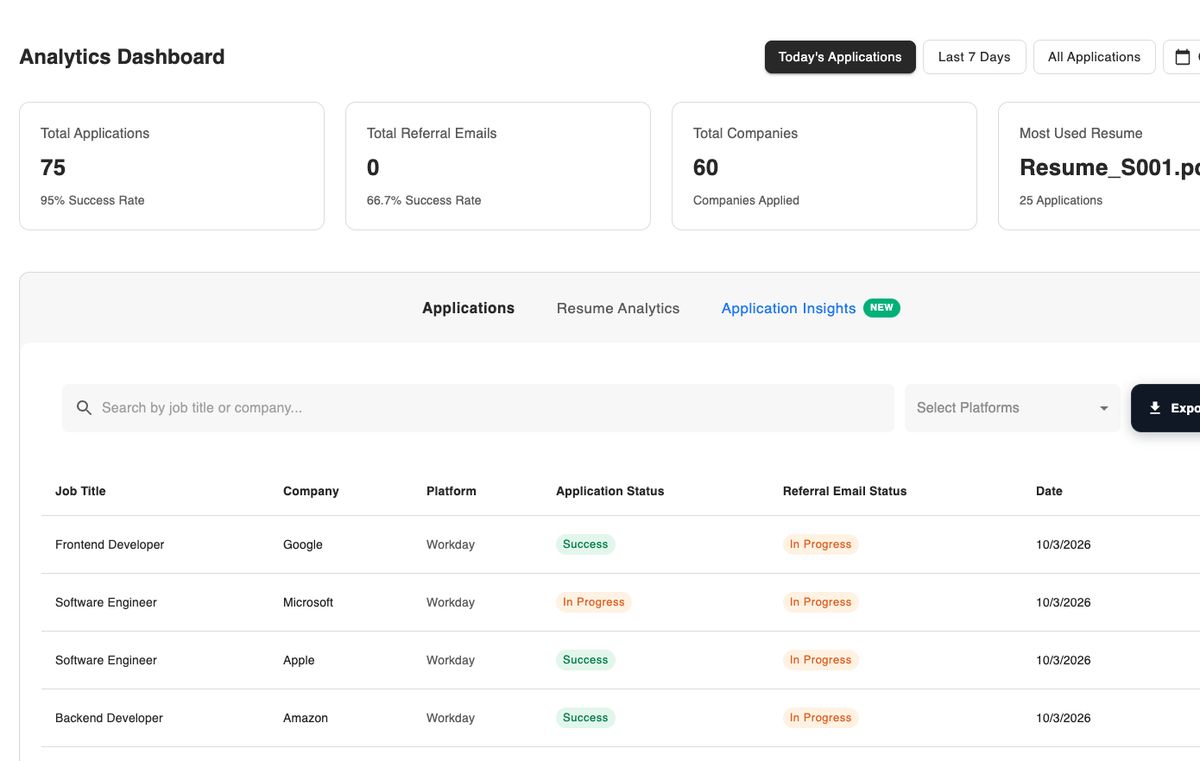Click the Date column header

(x=1049, y=491)
